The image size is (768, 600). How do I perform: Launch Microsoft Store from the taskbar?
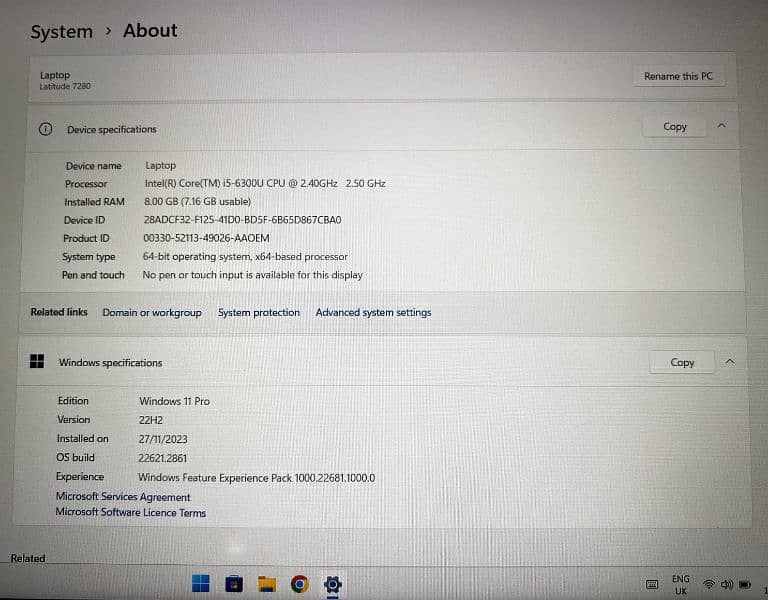234,584
